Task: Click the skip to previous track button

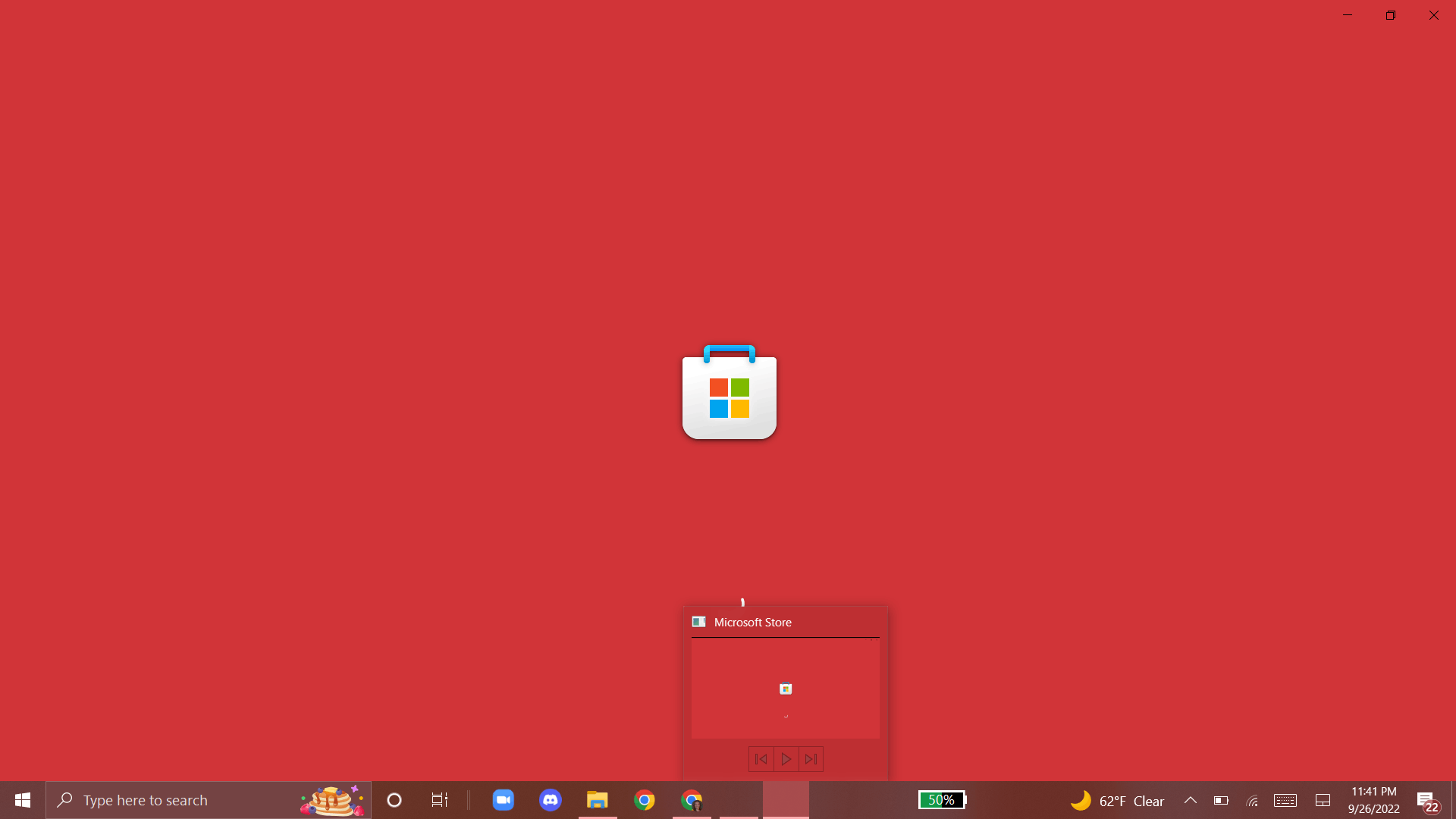Action: coord(761,759)
